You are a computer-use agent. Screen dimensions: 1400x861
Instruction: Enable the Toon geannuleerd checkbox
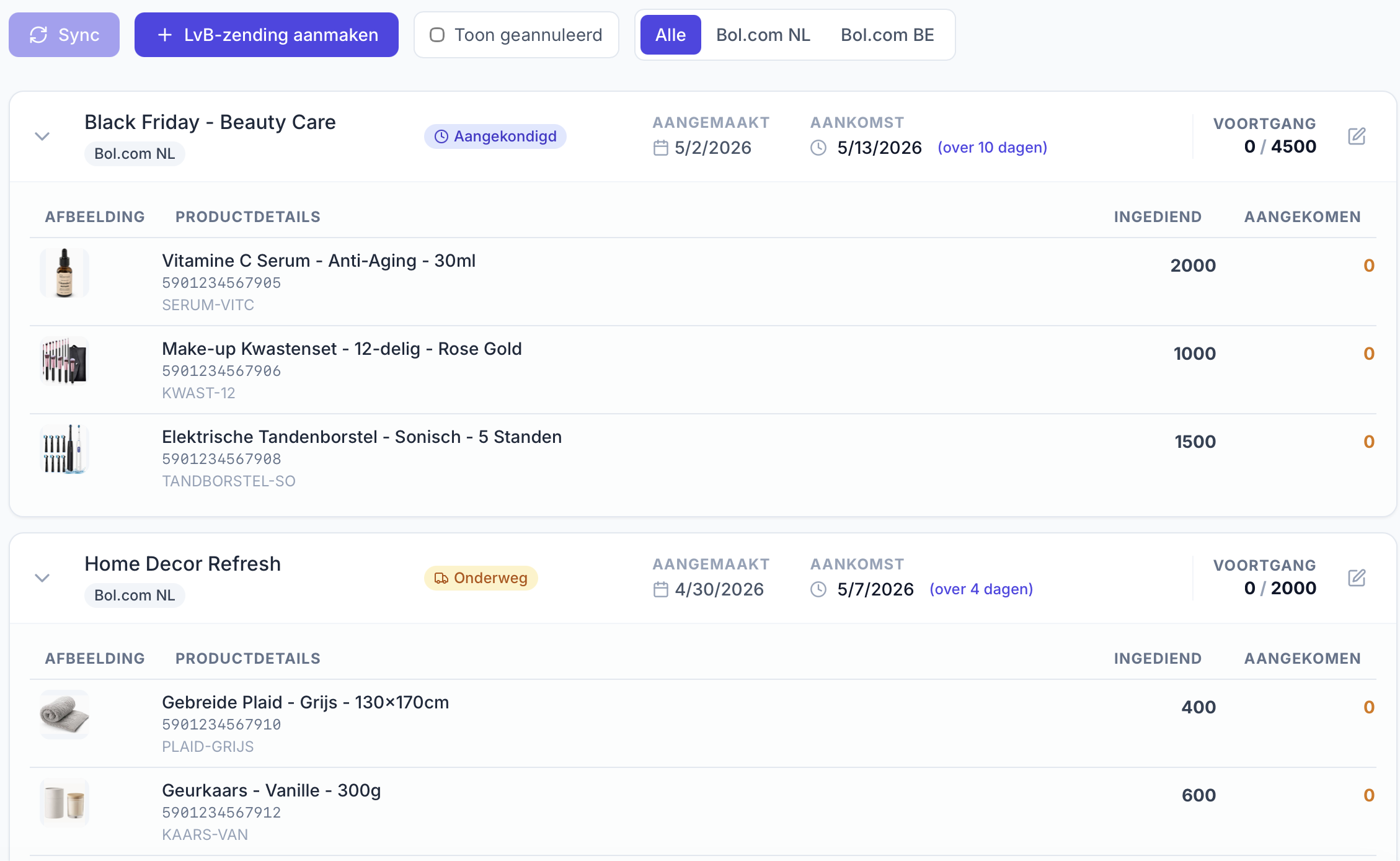tap(437, 35)
